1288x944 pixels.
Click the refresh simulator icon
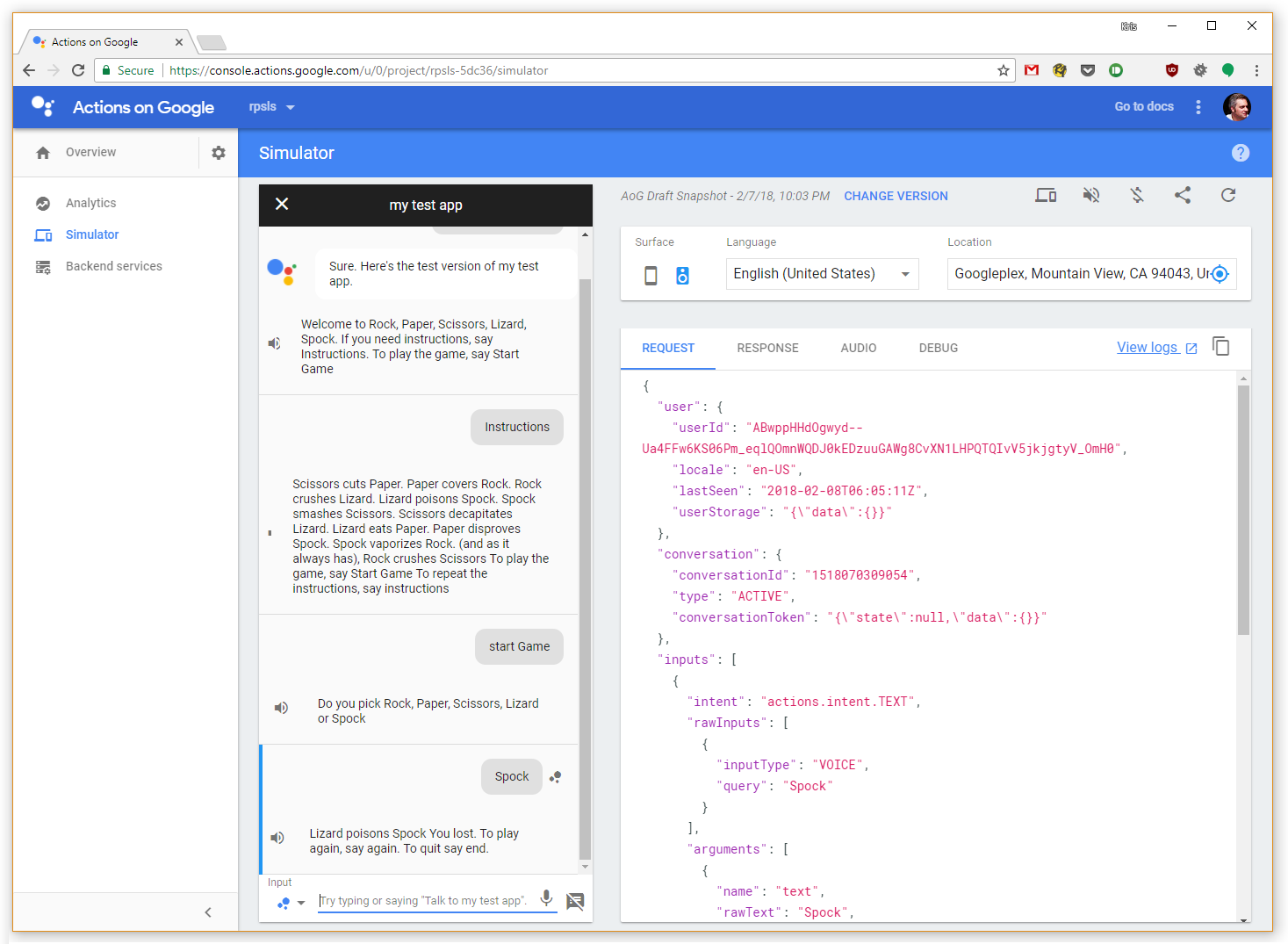point(1227,195)
